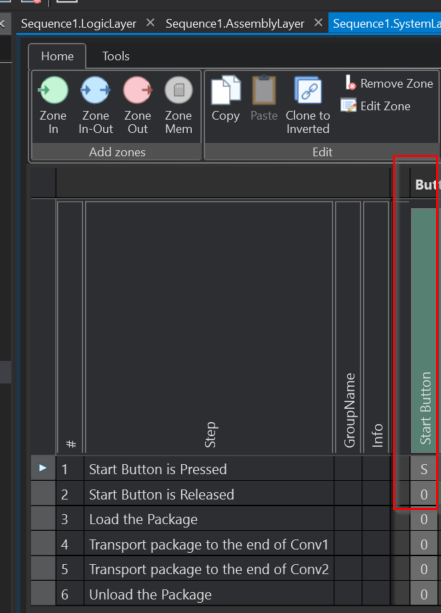The width and height of the screenshot is (441, 613).
Task: Select row header of Unload the Package
Action: (43, 594)
